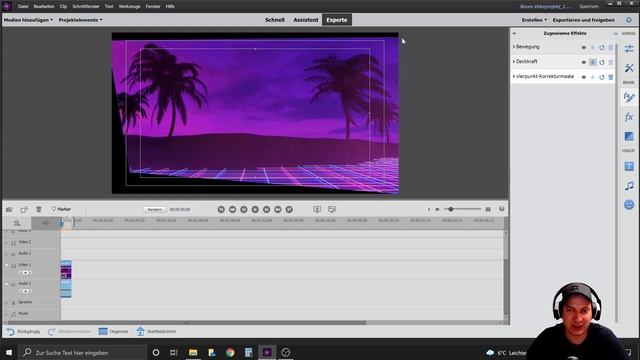Image resolution: width=640 pixels, height=360 pixels.
Task: Open the Effects fx panel
Action: 629,117
